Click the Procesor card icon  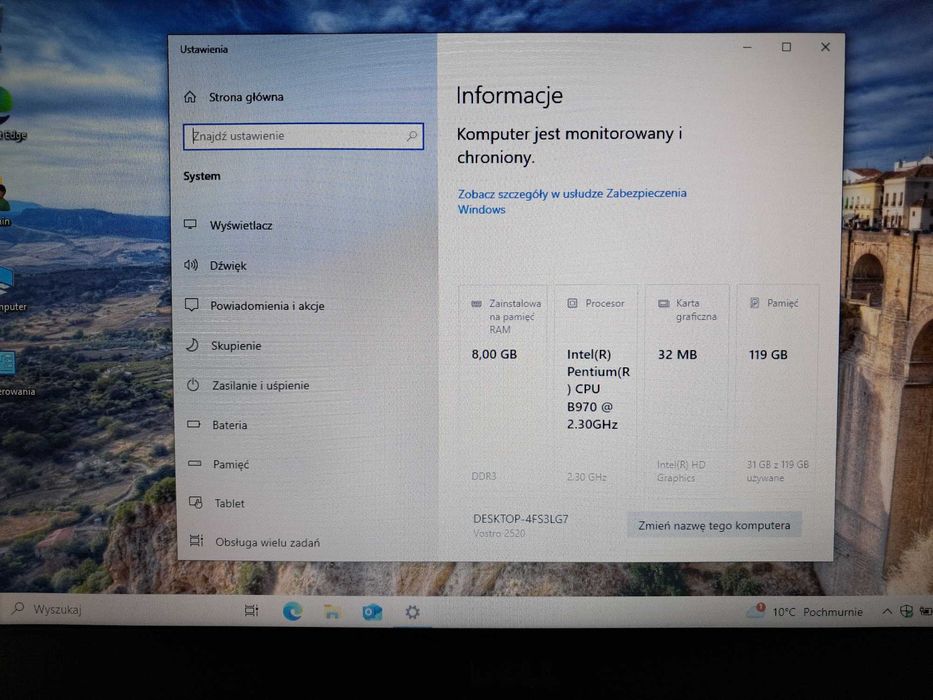point(572,304)
